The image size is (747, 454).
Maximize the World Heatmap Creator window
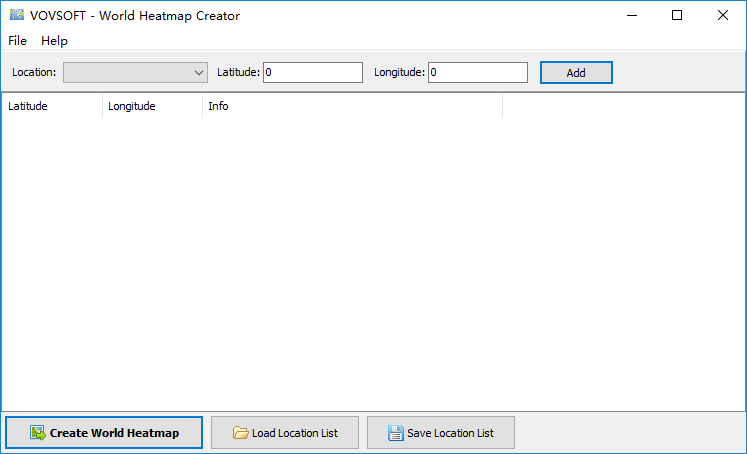(677, 15)
